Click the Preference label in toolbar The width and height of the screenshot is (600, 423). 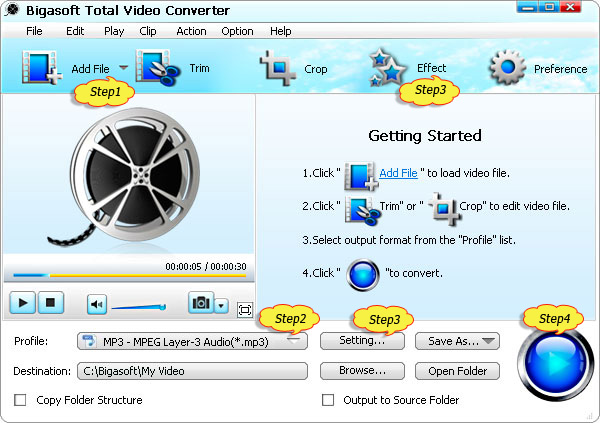pyautogui.click(x=561, y=69)
